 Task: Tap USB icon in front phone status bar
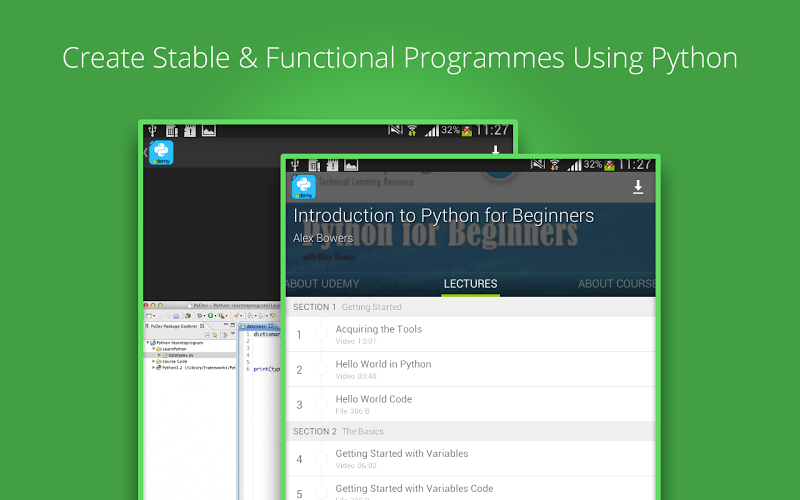click(x=295, y=165)
